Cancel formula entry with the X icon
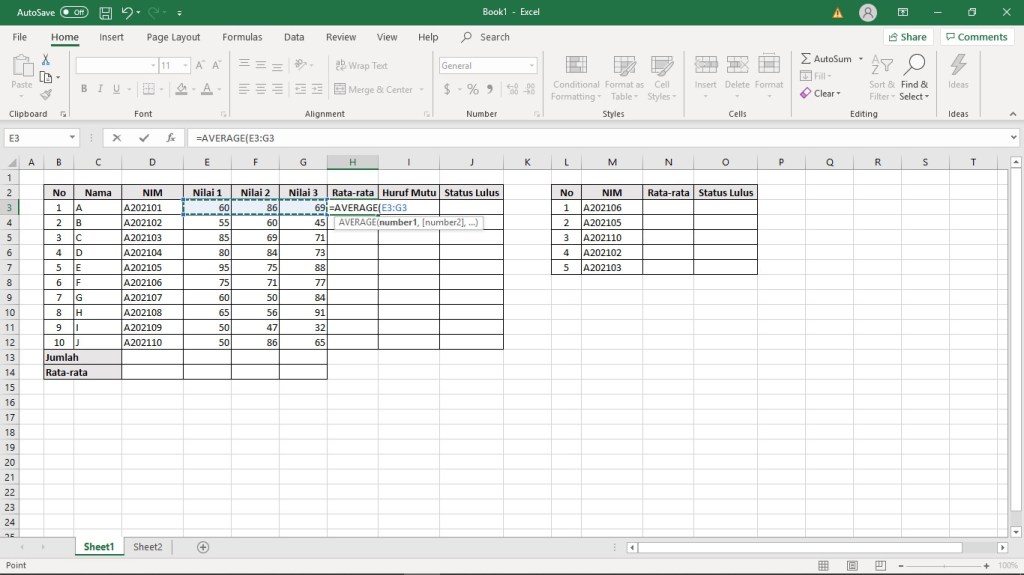1024x575 pixels. point(117,138)
